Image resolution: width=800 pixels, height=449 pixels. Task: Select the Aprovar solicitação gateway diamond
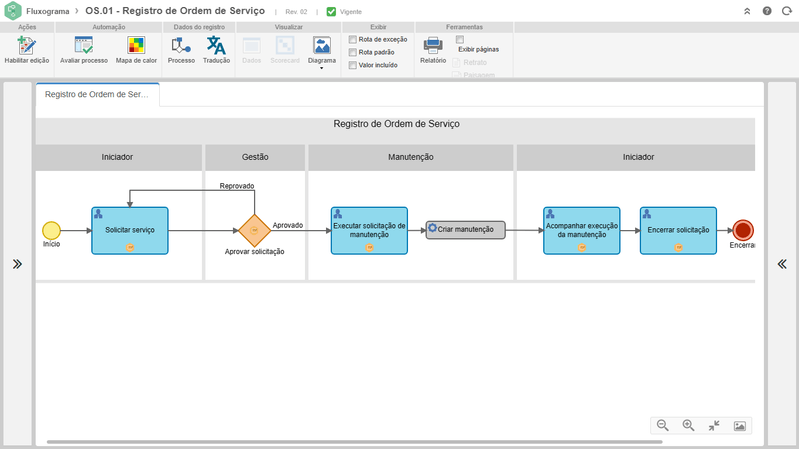tap(254, 231)
